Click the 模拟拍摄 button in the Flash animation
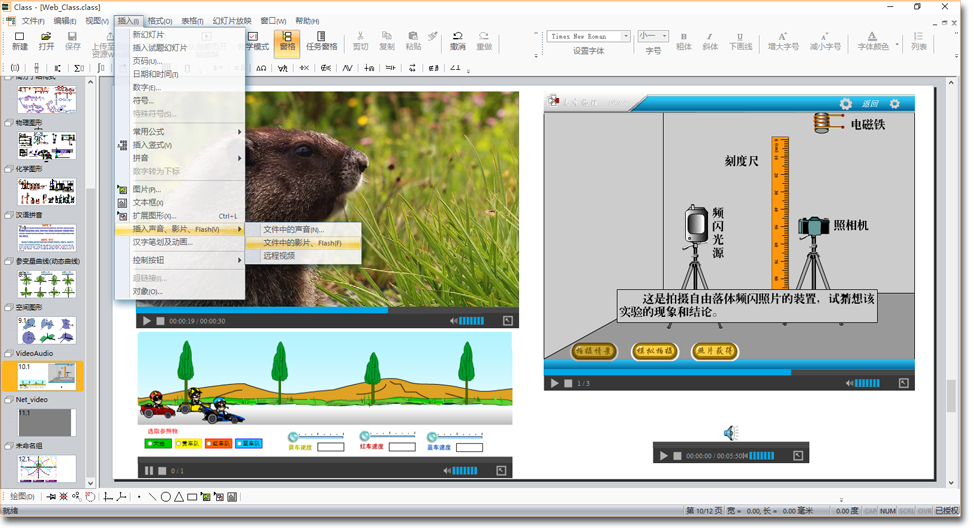This screenshot has width=974, height=530. (x=654, y=351)
